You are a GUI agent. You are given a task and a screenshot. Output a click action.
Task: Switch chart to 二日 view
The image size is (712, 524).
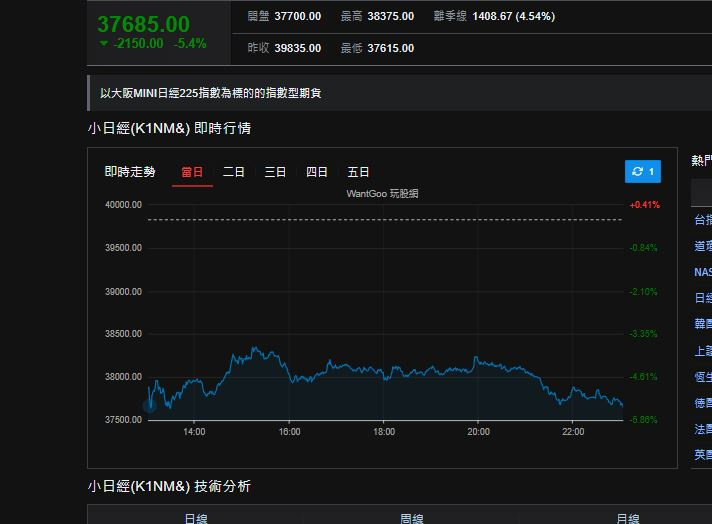(x=234, y=172)
